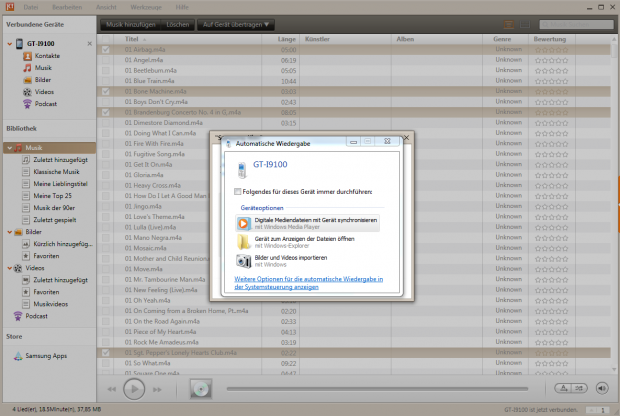
Task: Open device Bilder folder icon
Action: click(x=27, y=80)
